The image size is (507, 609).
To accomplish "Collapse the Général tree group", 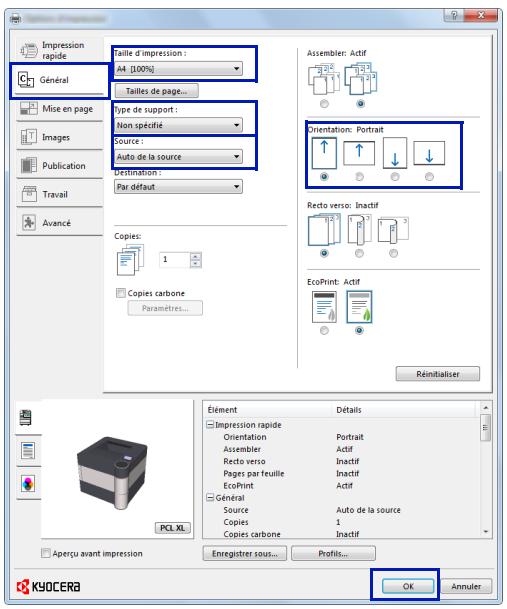I will click(210, 498).
